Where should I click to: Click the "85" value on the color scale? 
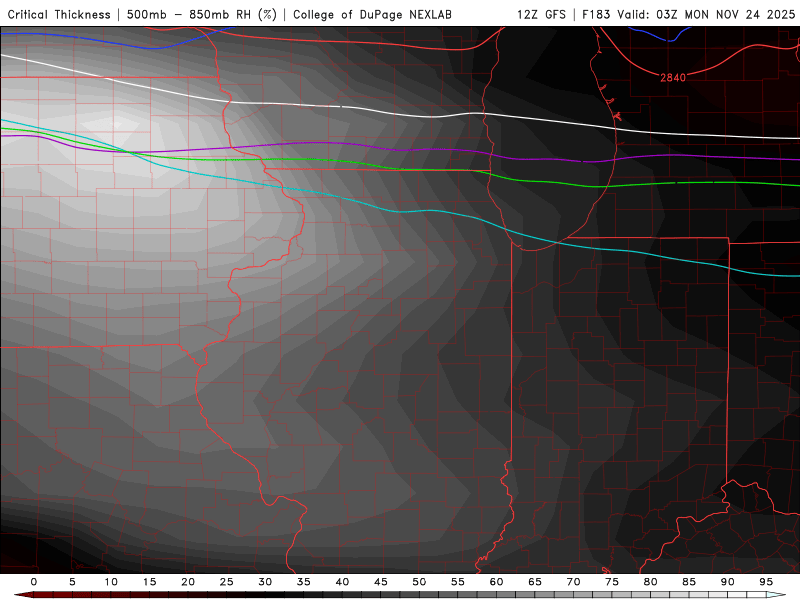(x=689, y=582)
